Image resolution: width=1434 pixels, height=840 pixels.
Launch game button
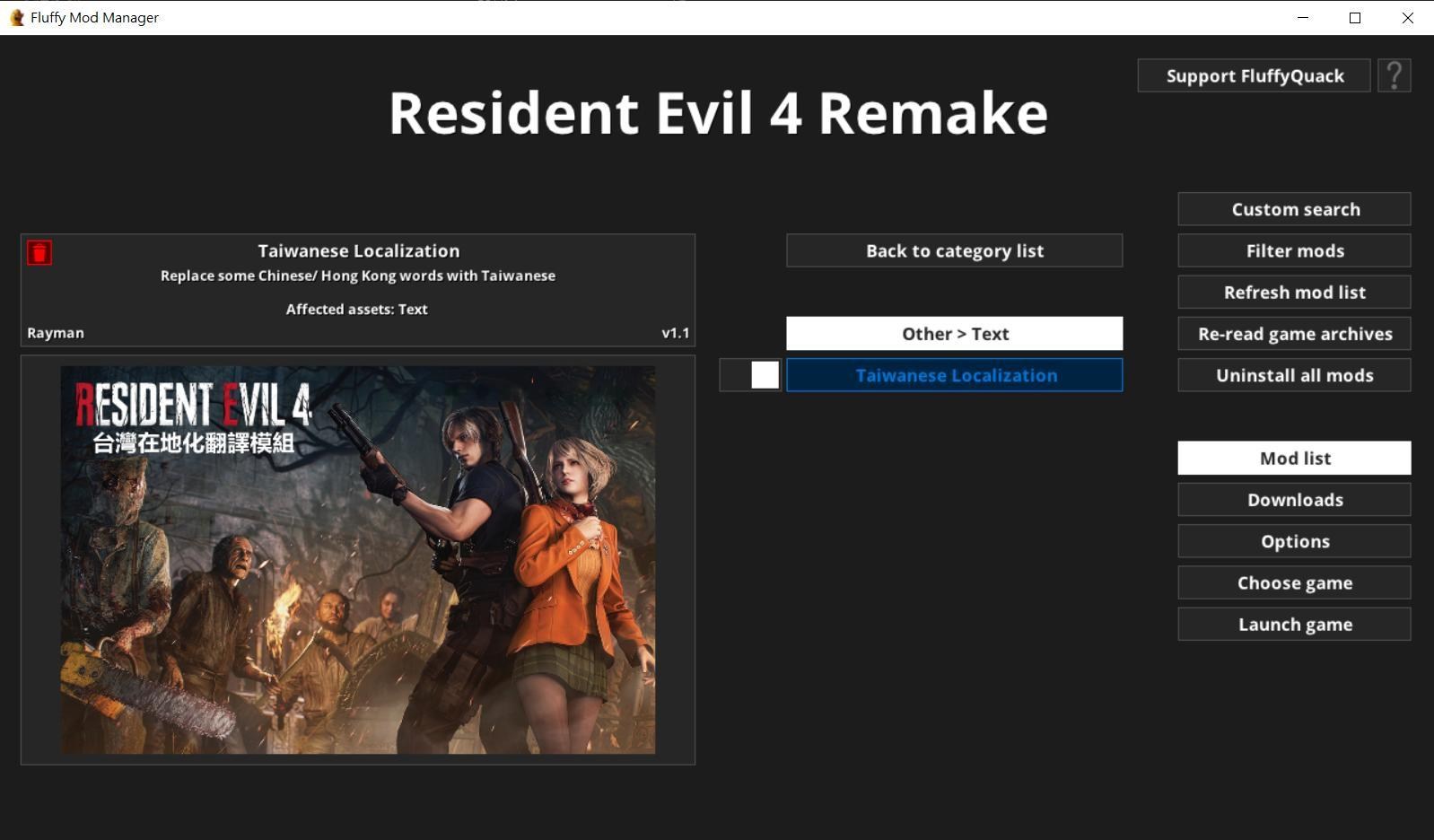click(1294, 624)
